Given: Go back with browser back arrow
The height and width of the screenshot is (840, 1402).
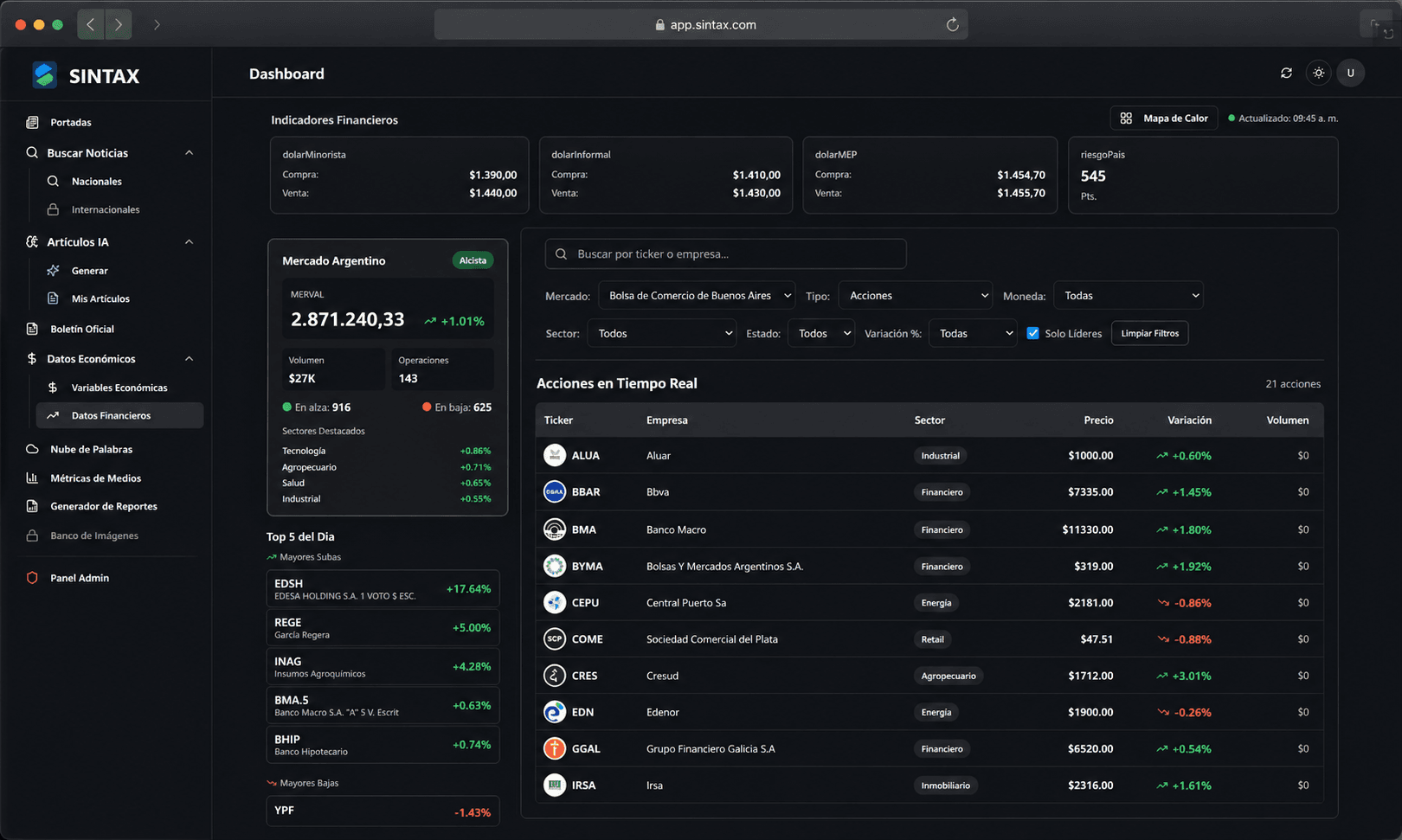Looking at the screenshot, I should 91,24.
